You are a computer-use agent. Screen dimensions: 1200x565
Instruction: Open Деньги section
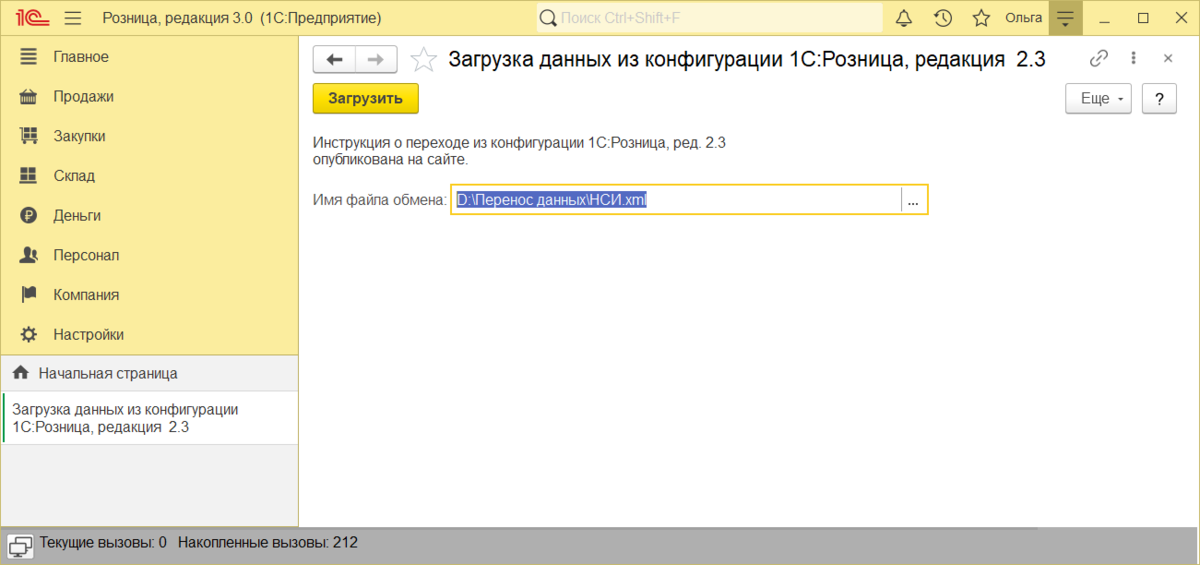click(x=149, y=215)
